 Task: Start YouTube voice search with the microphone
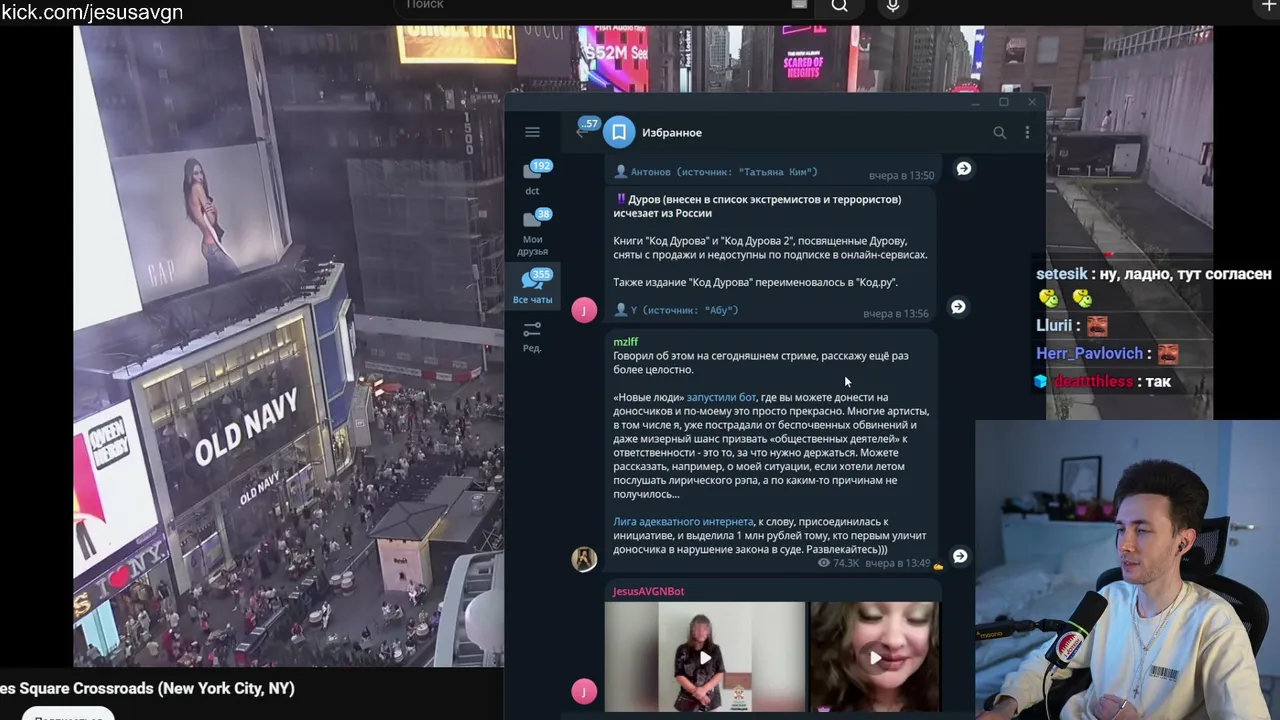pos(893,6)
